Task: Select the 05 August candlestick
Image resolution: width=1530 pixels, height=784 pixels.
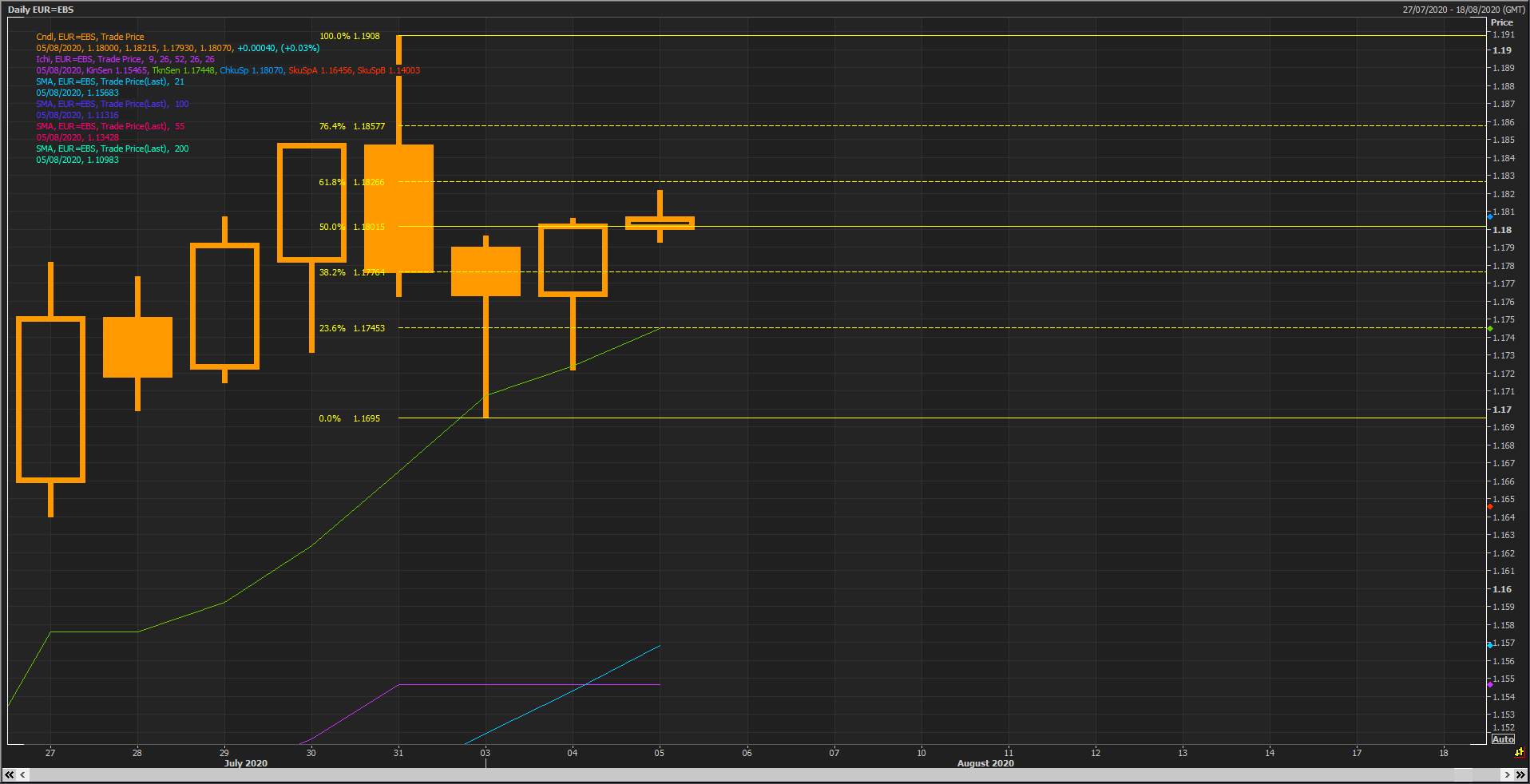Action: (x=660, y=223)
